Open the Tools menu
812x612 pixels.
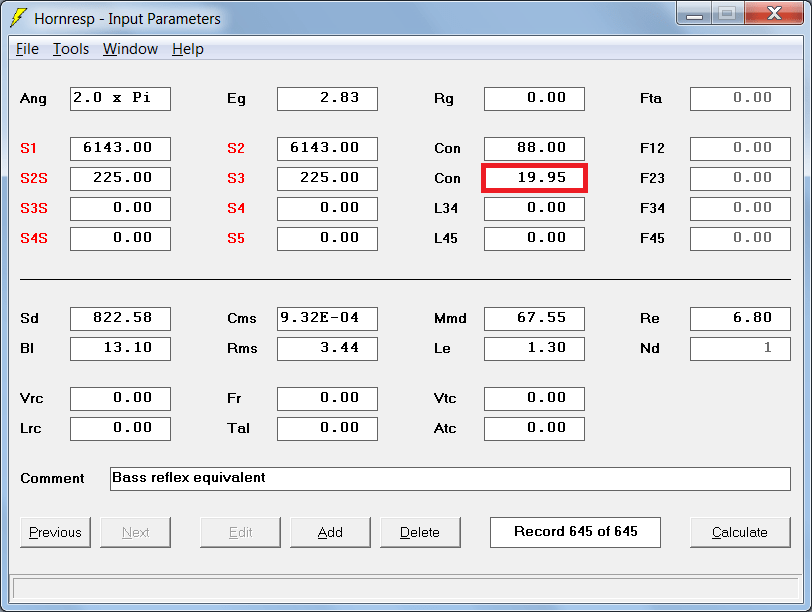(71, 49)
